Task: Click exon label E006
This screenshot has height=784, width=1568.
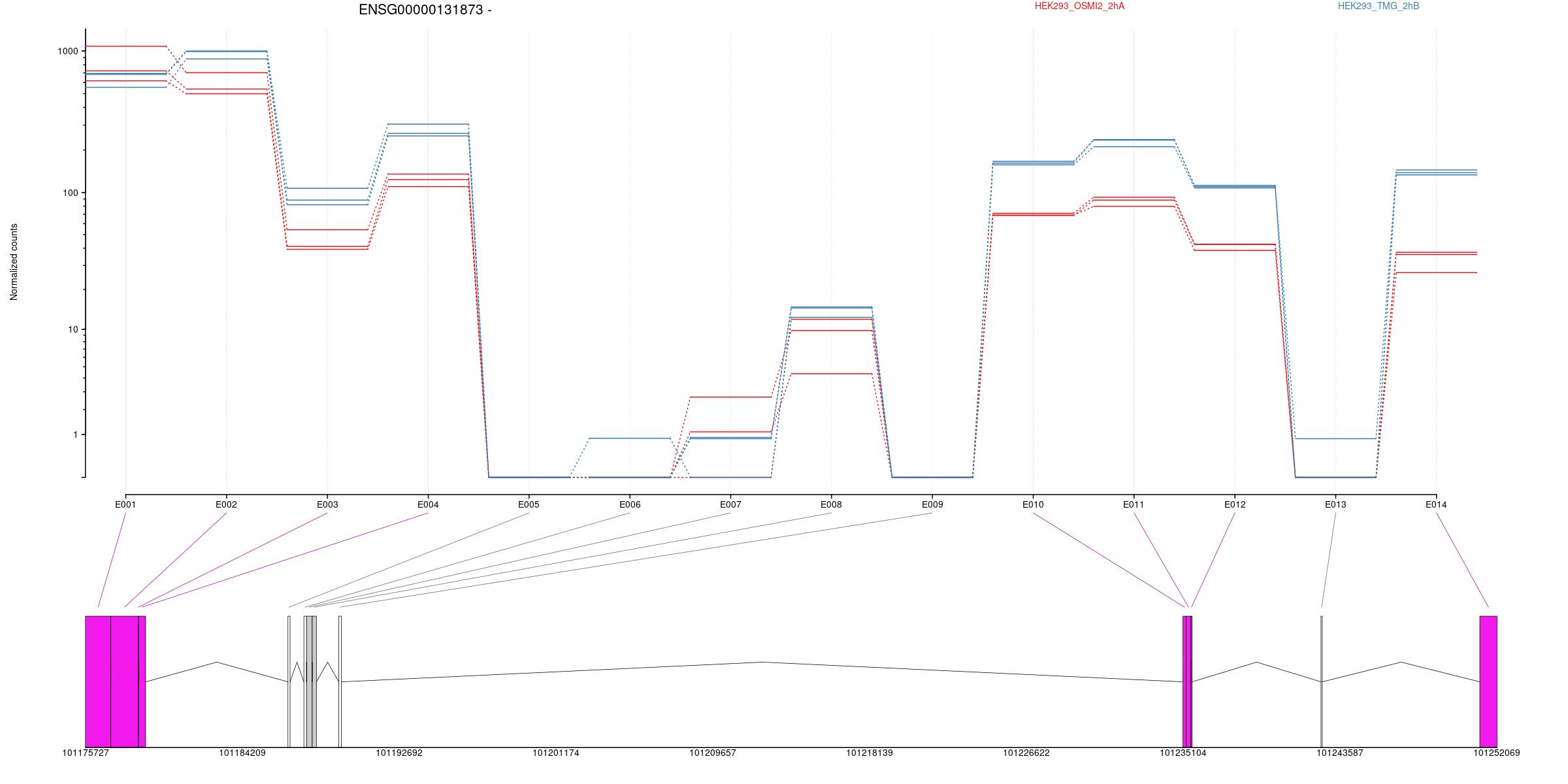Action: (x=630, y=504)
